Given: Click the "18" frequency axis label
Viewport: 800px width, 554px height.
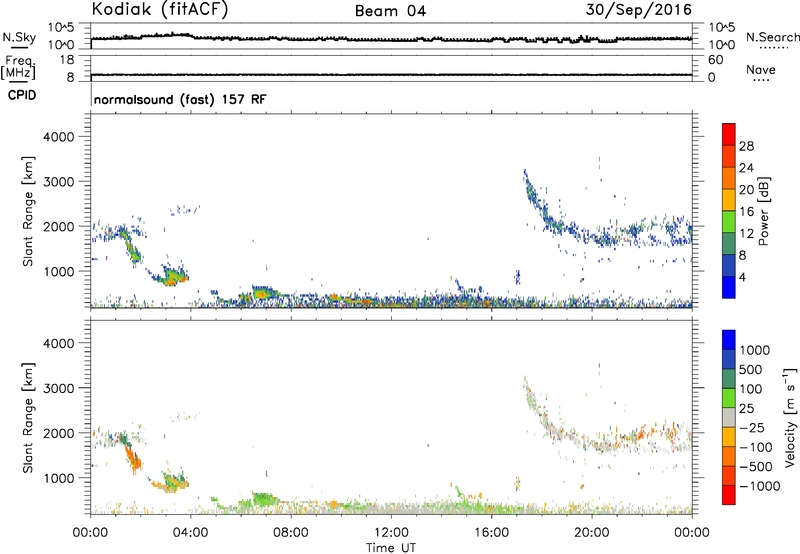Looking at the screenshot, I should click(x=66, y=60).
